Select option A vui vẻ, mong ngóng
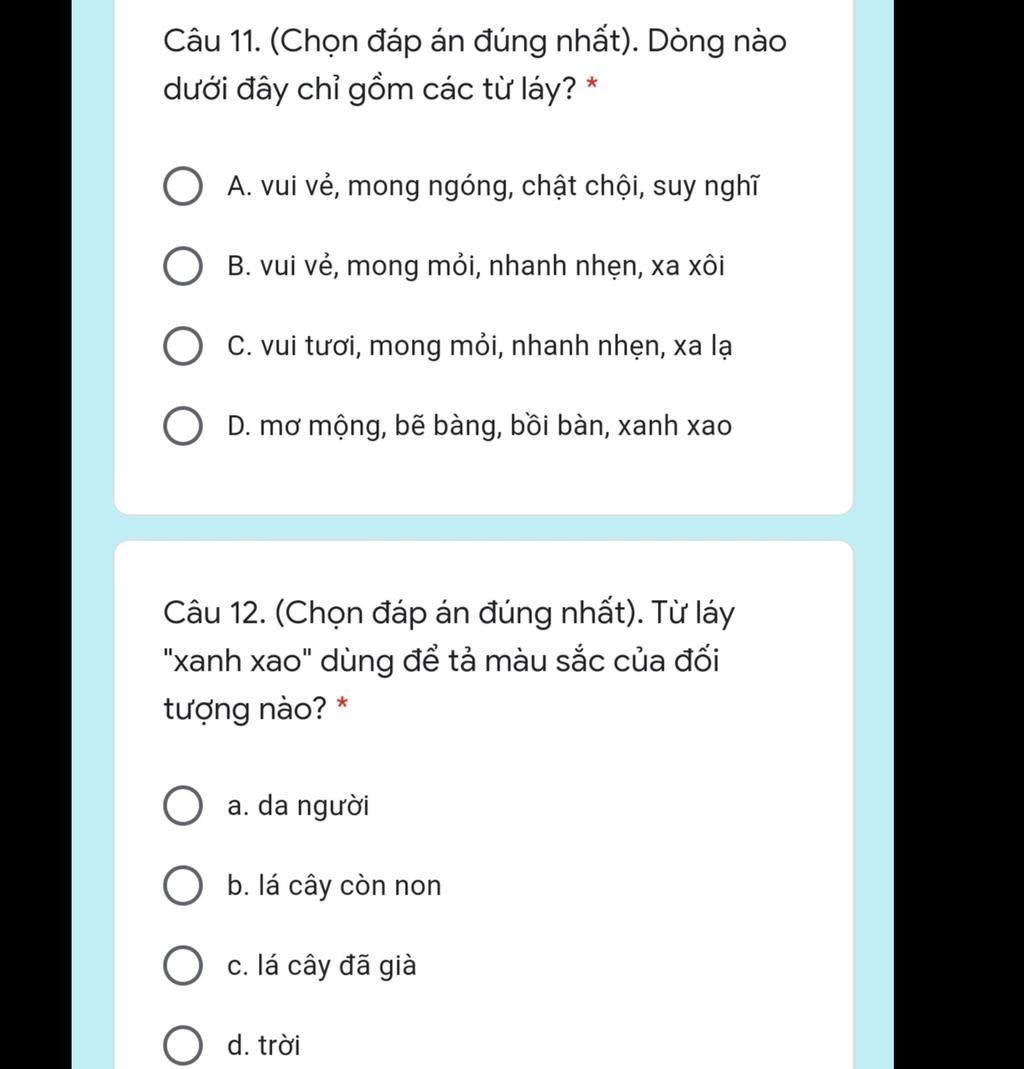1024x1069 pixels. 183,186
